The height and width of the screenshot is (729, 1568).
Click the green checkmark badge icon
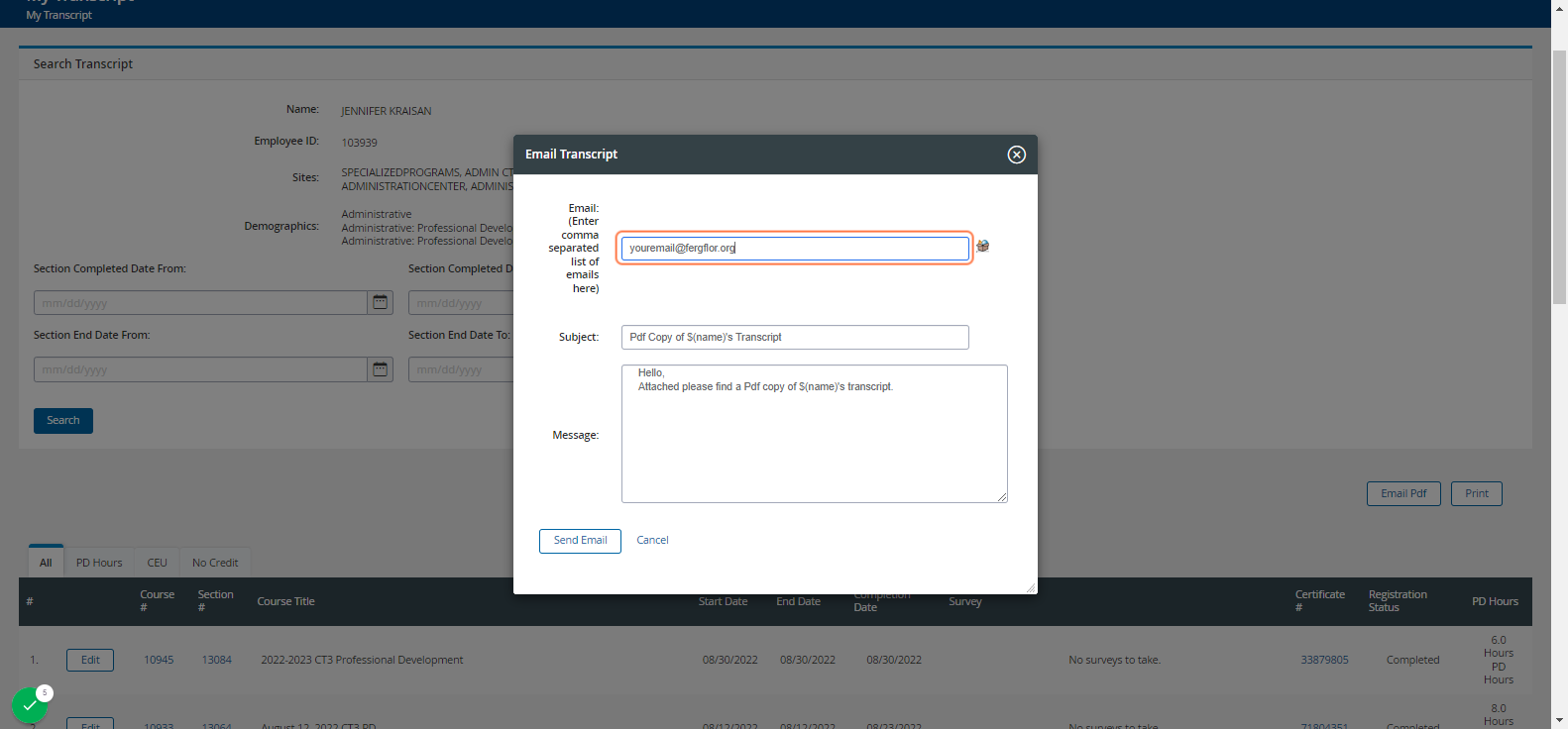(29, 705)
